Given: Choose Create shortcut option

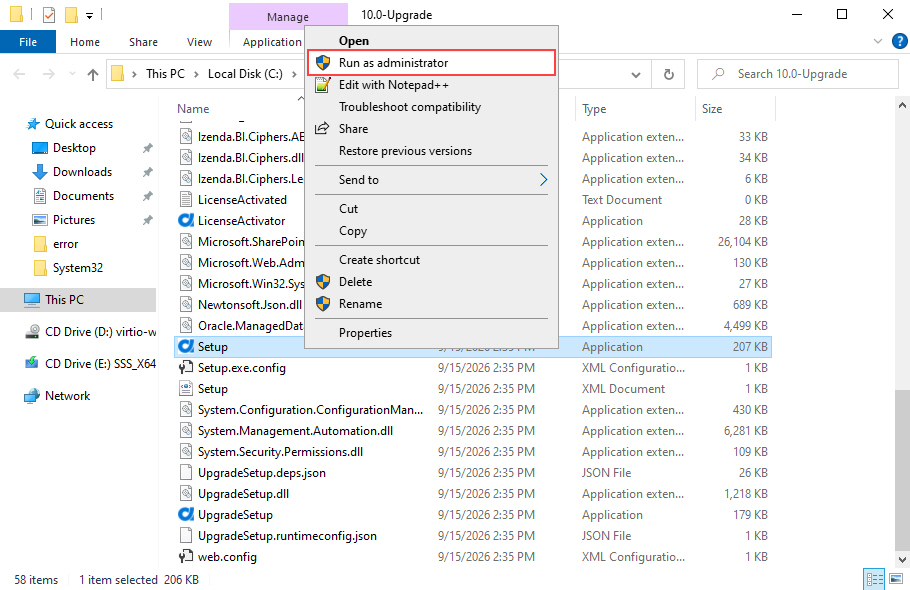Looking at the screenshot, I should click(431, 260).
